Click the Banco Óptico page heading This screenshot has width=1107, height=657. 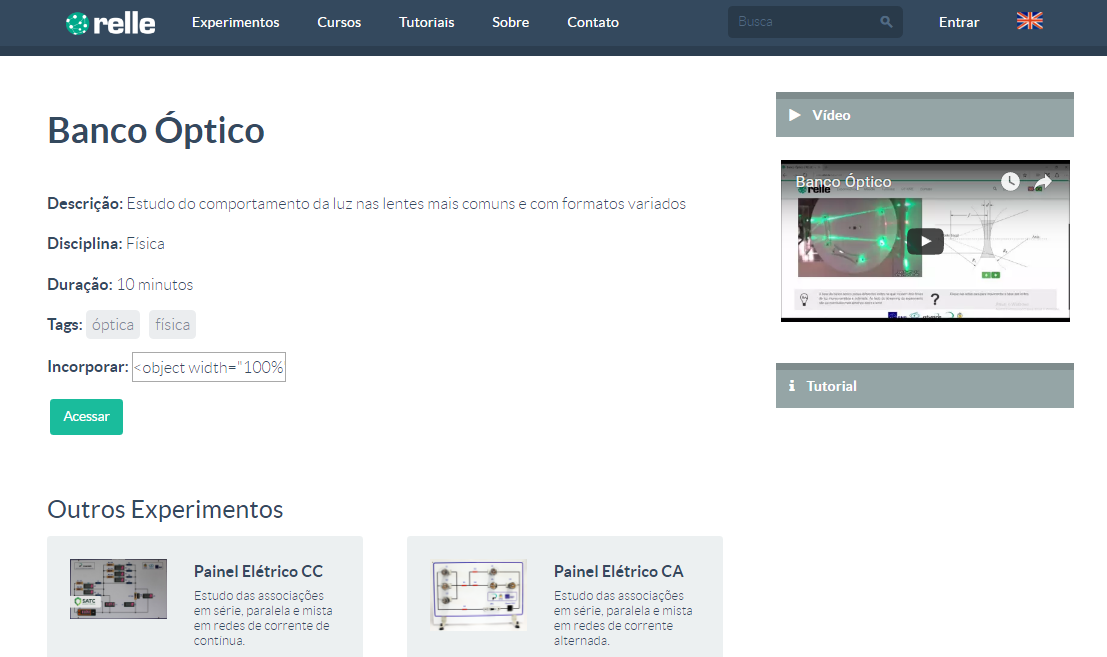pyautogui.click(x=156, y=131)
